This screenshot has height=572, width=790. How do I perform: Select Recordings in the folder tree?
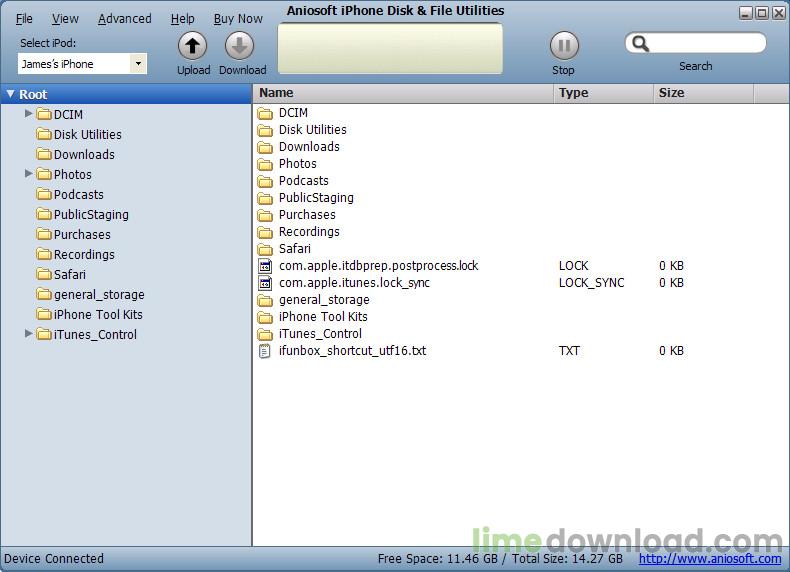[x=84, y=255]
